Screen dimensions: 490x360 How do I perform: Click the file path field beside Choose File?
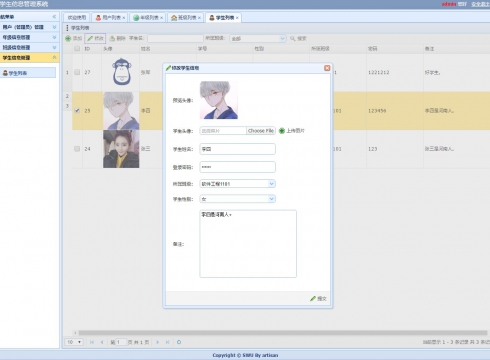tap(223, 131)
